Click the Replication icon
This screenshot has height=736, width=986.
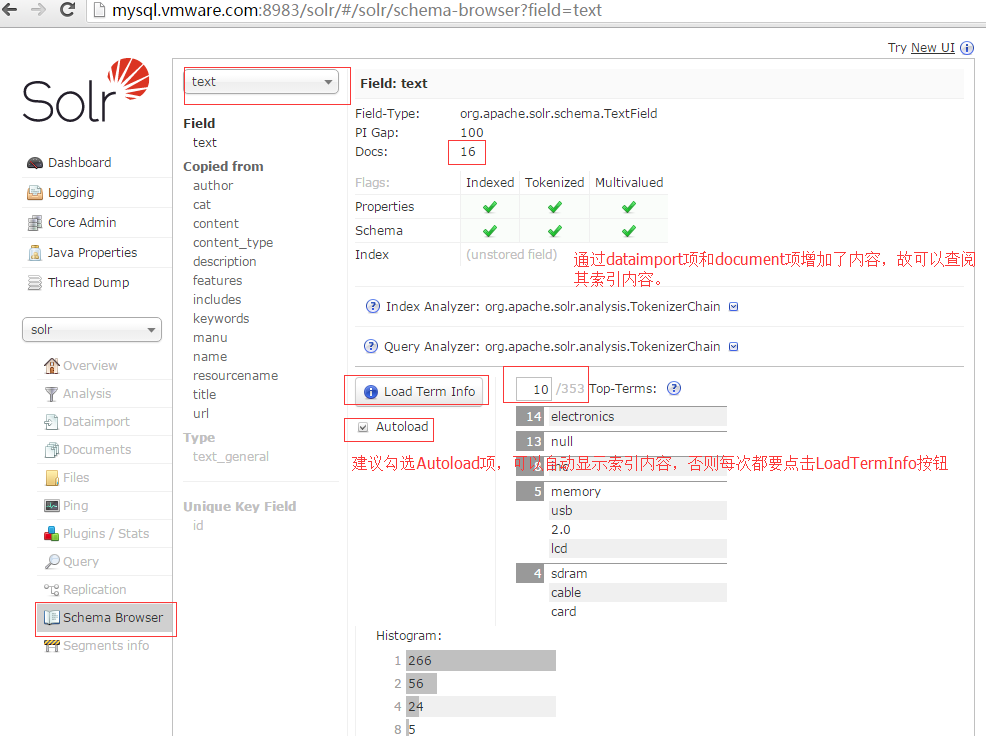point(52,590)
